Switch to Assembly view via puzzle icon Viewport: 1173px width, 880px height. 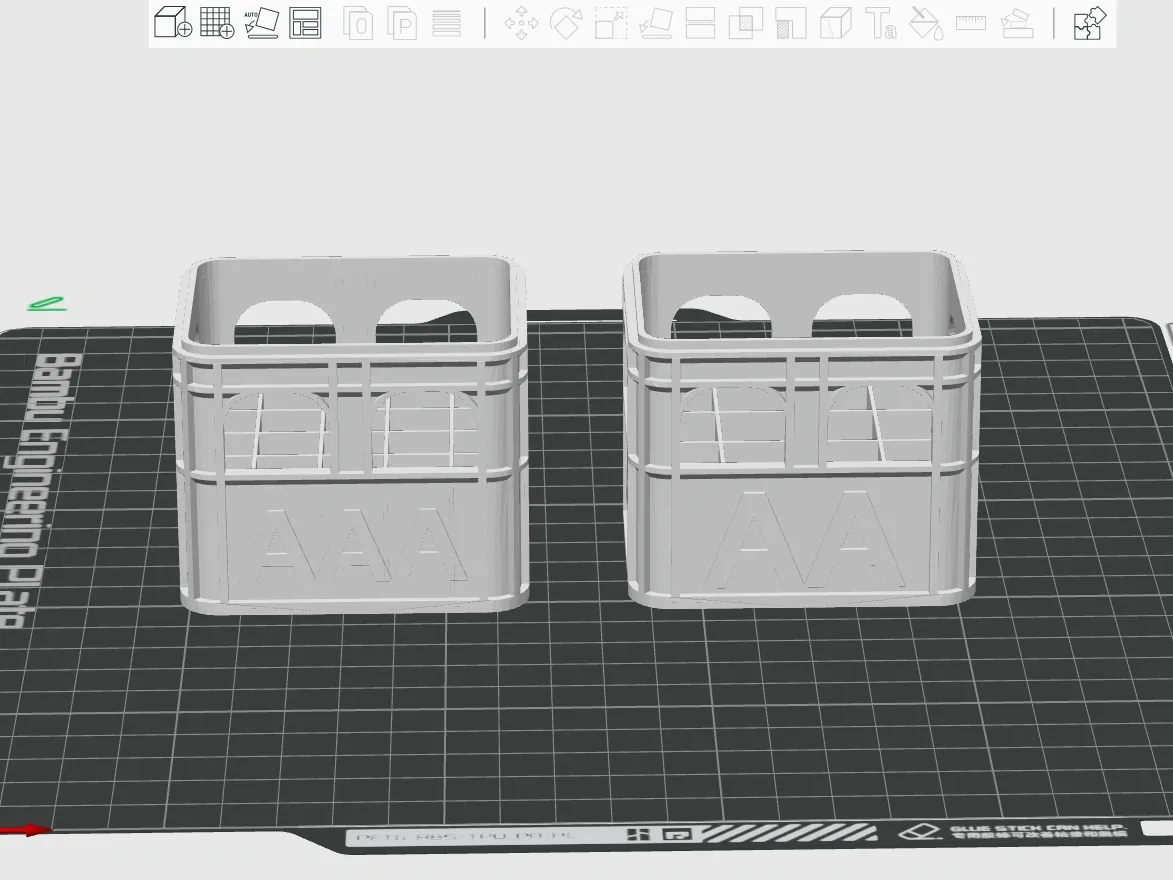pyautogui.click(x=1088, y=25)
